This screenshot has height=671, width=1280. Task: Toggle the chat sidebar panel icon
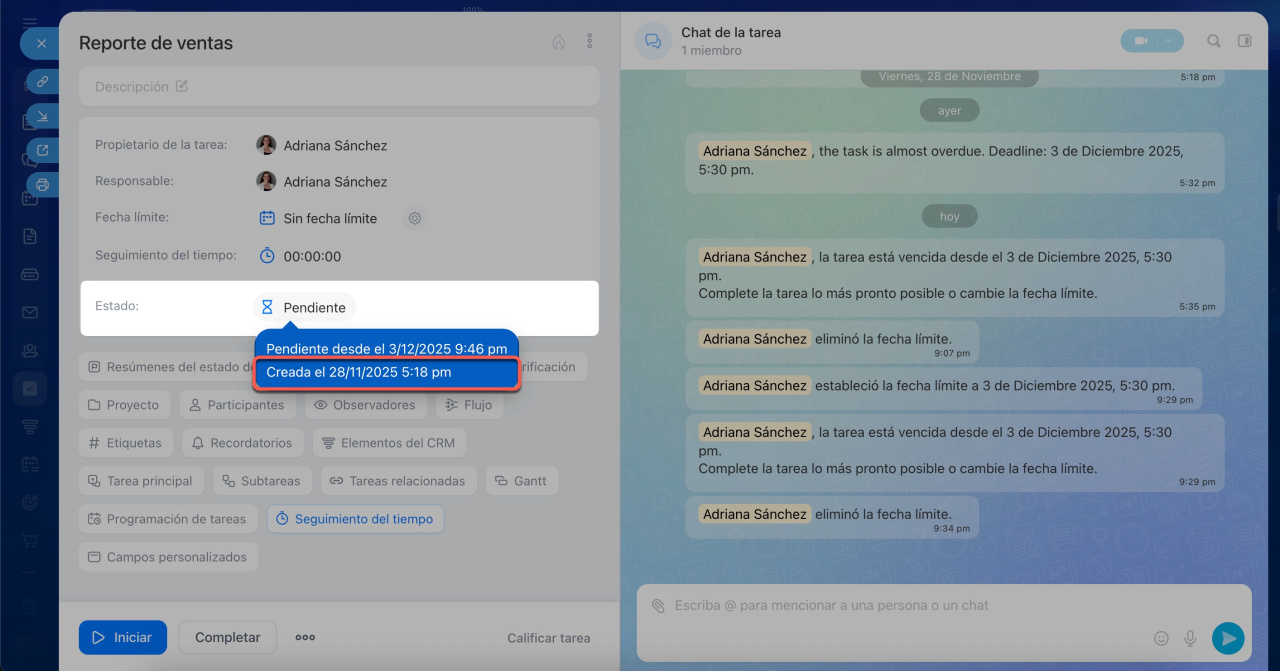(x=1244, y=41)
